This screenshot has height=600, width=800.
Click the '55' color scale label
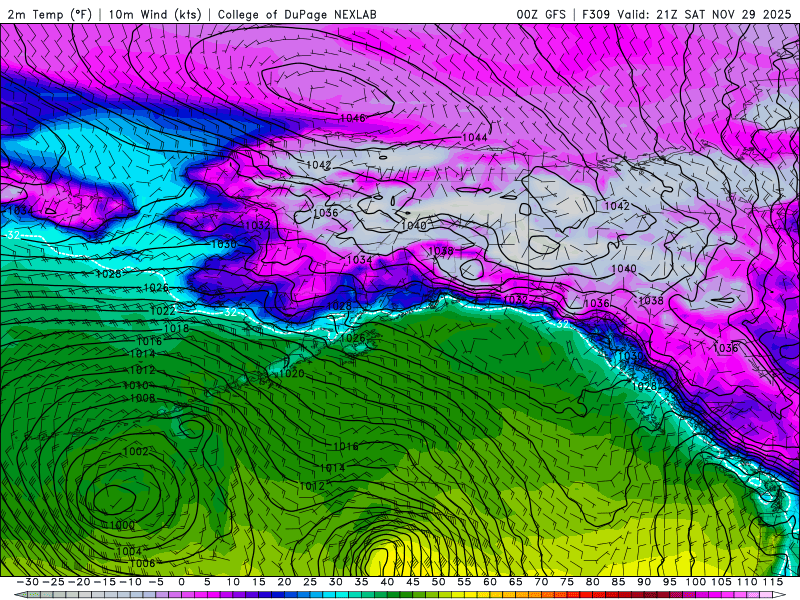pos(464,582)
